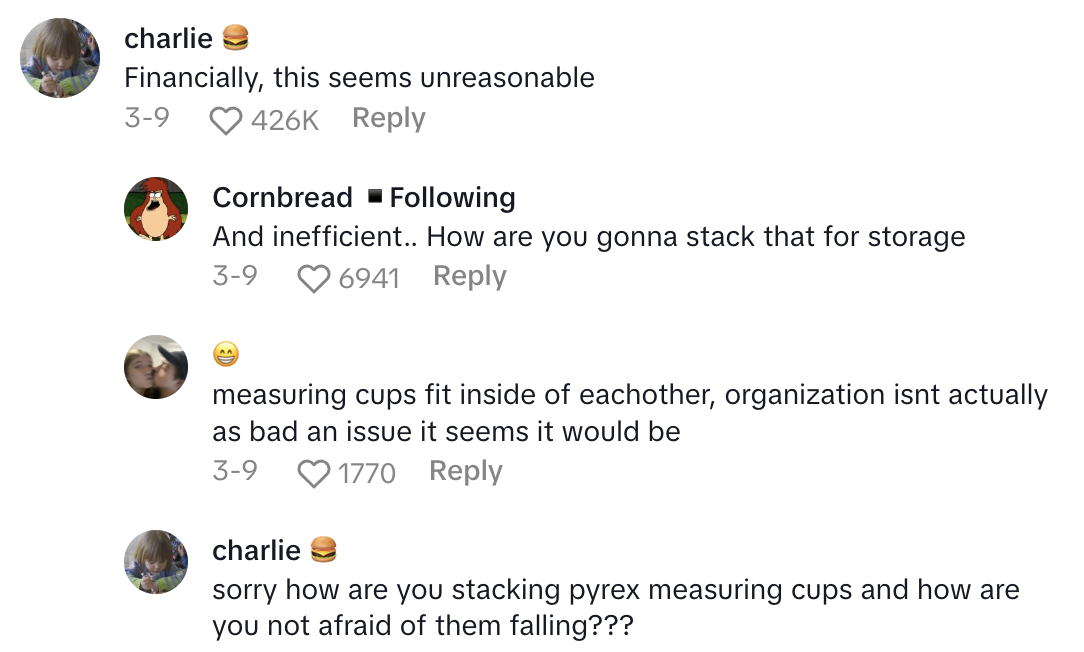Open the grinning emoji username profile
The image size is (1084, 652).
point(226,354)
